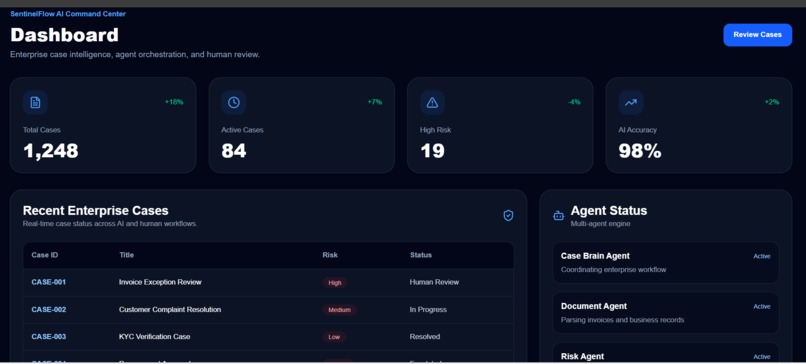The height and width of the screenshot is (364, 806).
Task: Click the 1,248 Total Cases value
Action: [51, 151]
